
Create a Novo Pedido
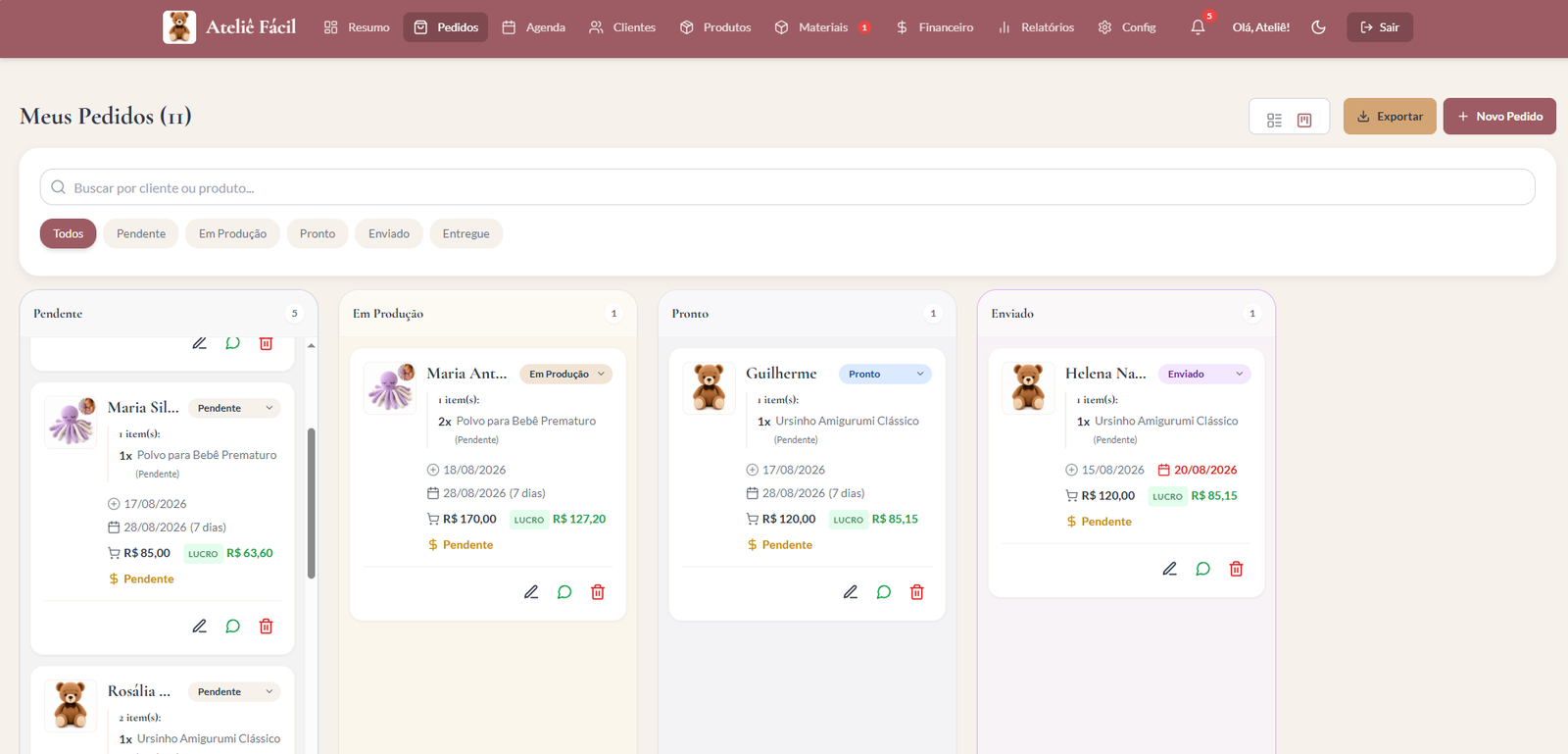(x=1499, y=117)
